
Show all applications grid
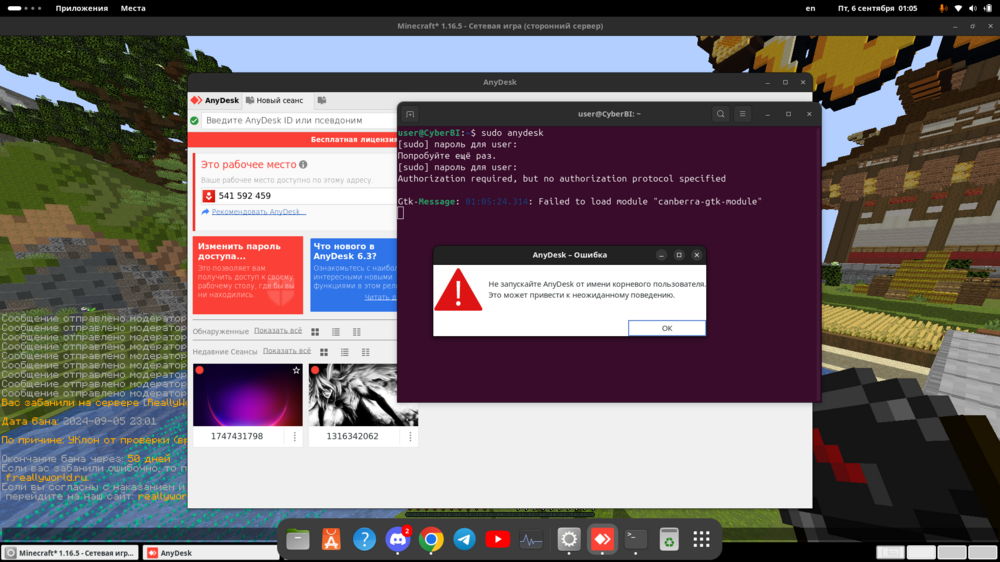coord(702,540)
